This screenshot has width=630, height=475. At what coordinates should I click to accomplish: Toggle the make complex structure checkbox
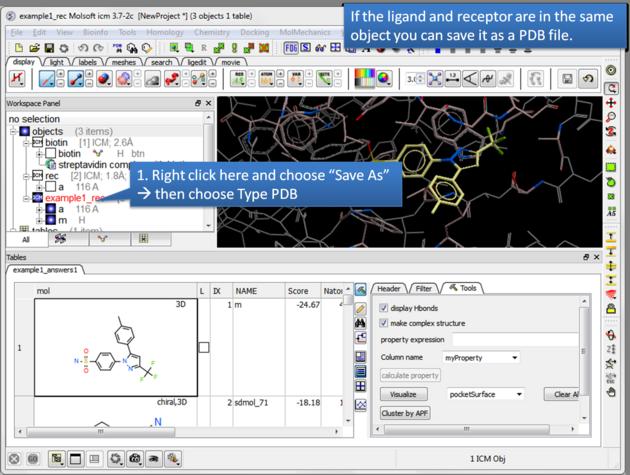pyautogui.click(x=384, y=323)
